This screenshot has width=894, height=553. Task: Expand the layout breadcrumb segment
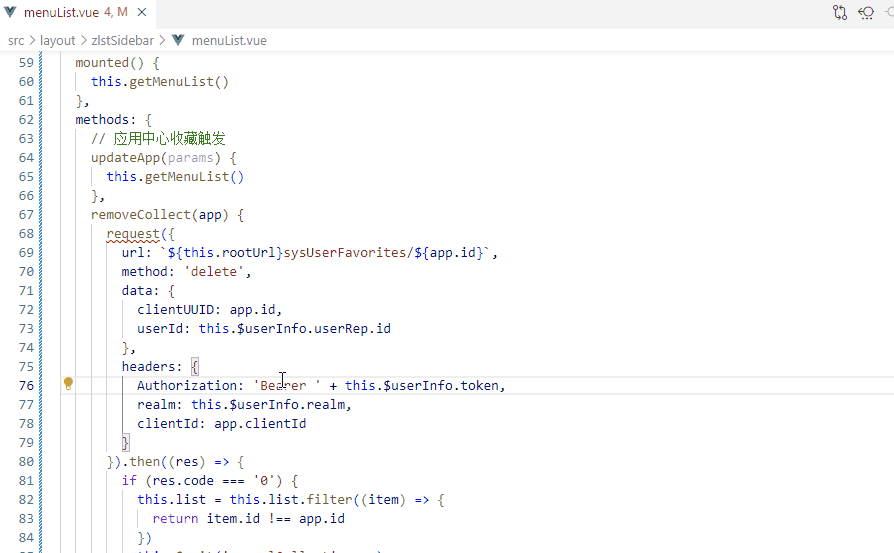click(57, 41)
